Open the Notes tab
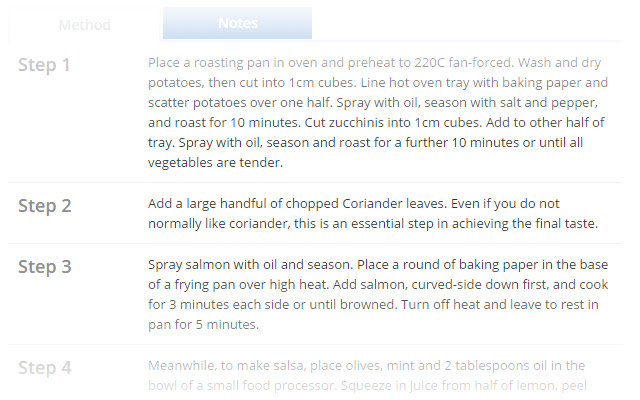This screenshot has width=640, height=400. click(x=237, y=23)
